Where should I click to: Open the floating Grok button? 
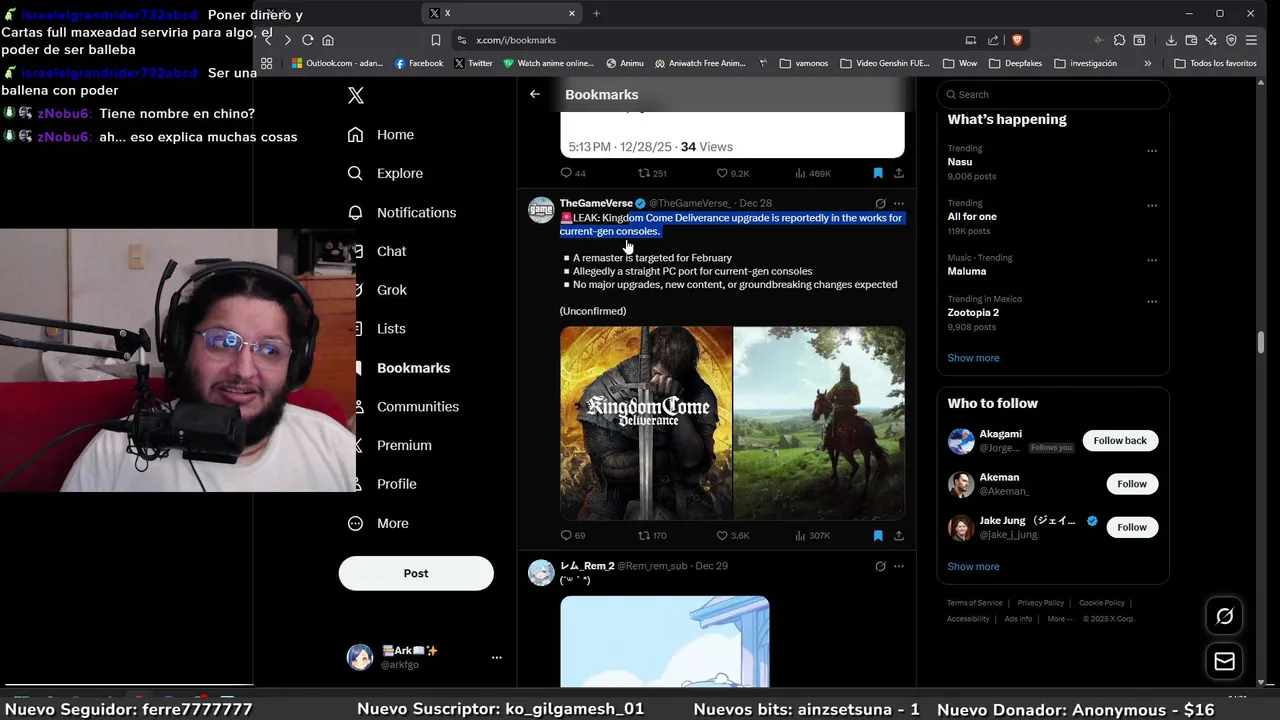point(1225,616)
